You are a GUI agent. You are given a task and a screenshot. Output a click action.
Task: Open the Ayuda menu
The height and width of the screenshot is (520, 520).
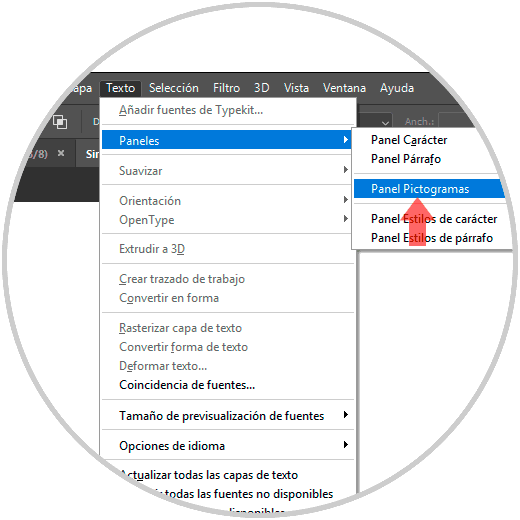[x=397, y=88]
